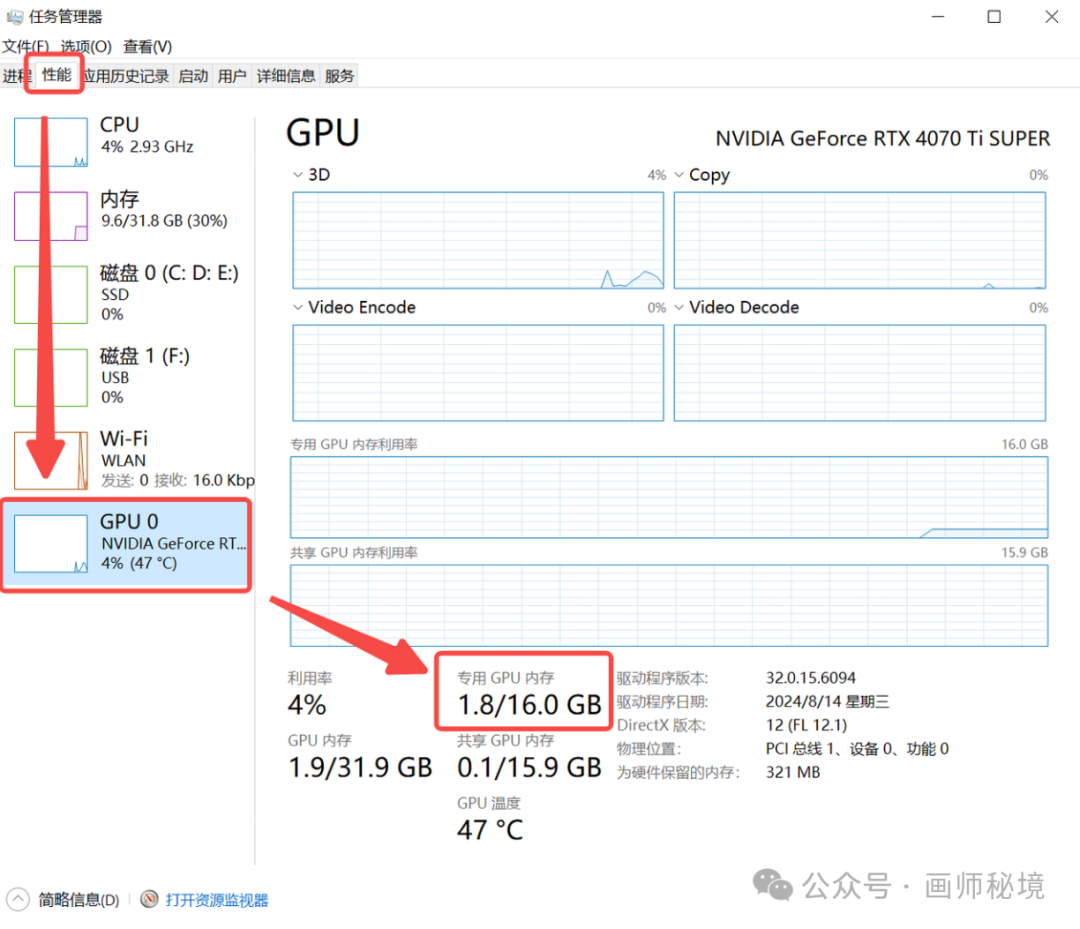Switch to the 用户 tab

[232, 76]
